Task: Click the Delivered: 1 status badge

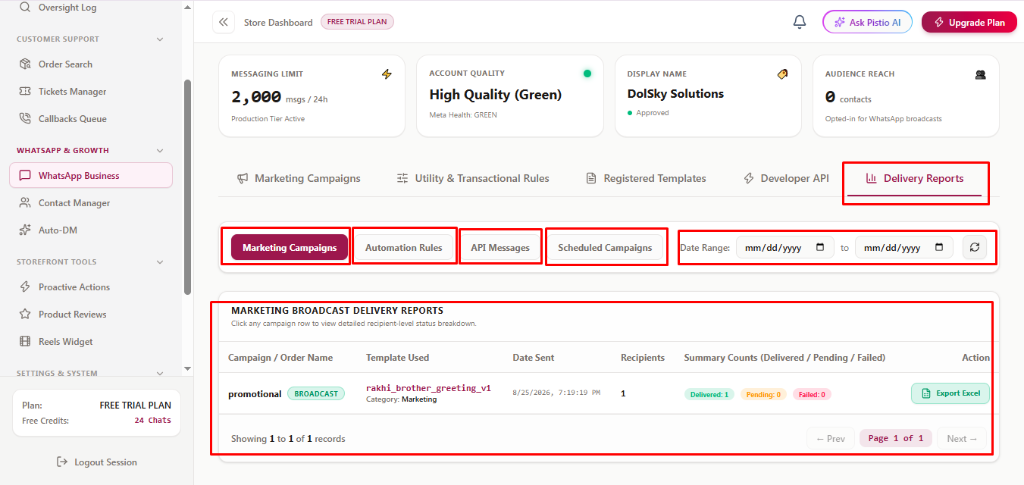Action: pyautogui.click(x=709, y=394)
